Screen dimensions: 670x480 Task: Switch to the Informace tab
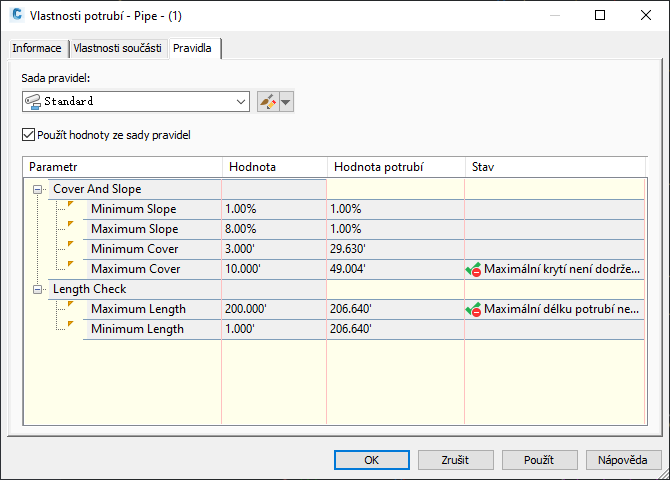point(37,48)
